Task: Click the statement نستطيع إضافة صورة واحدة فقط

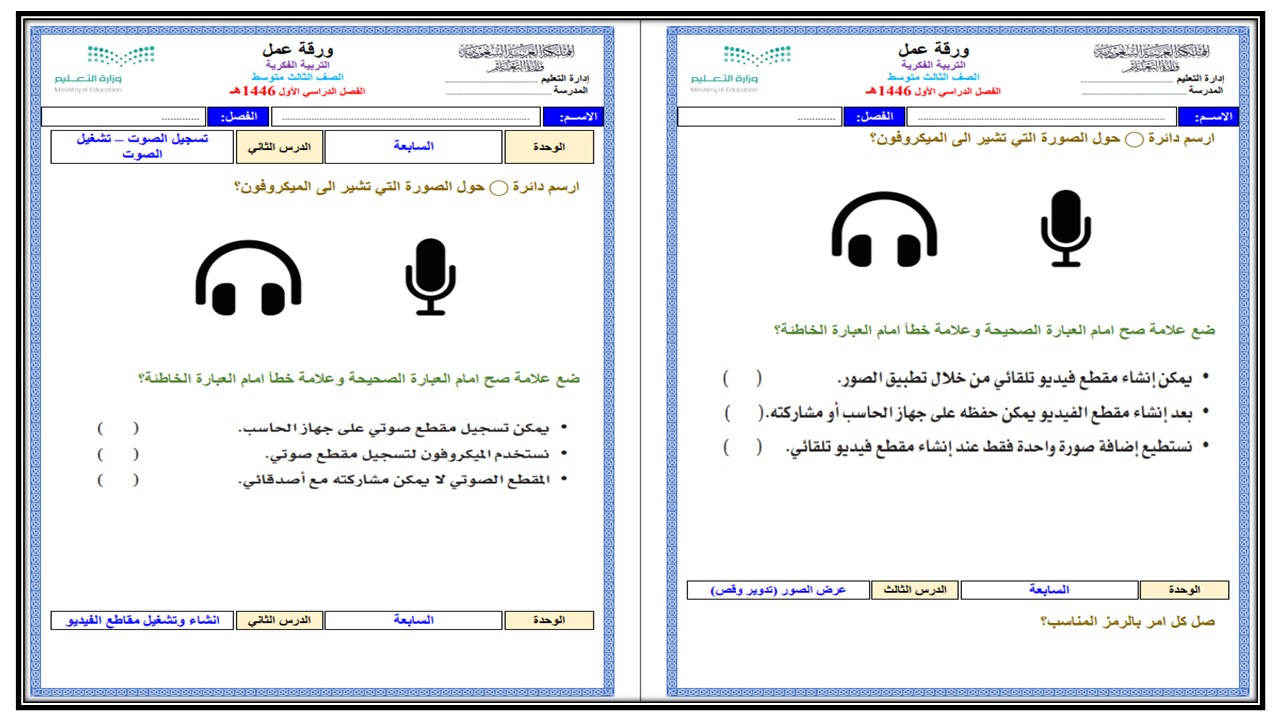Action: tap(989, 446)
